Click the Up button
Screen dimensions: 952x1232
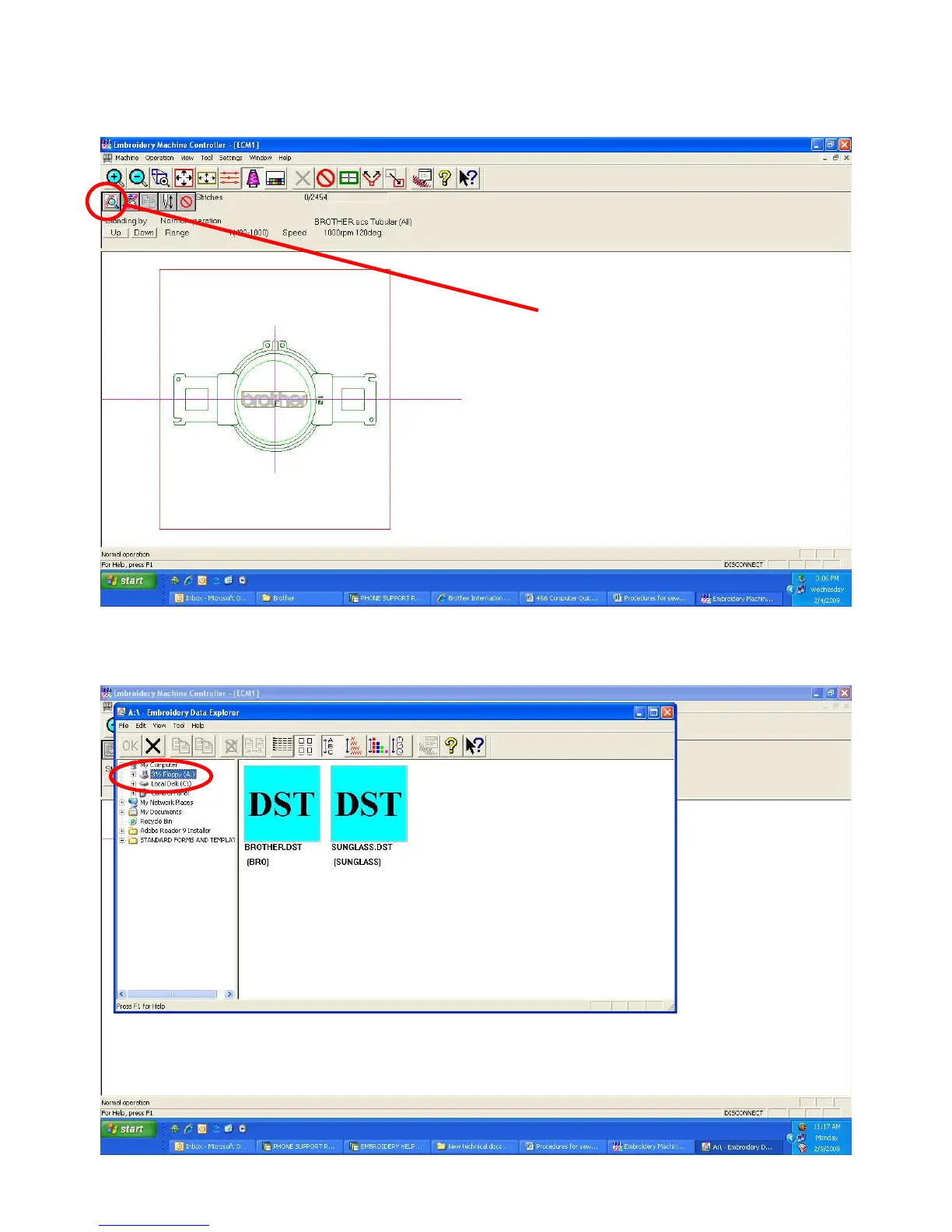click(116, 233)
